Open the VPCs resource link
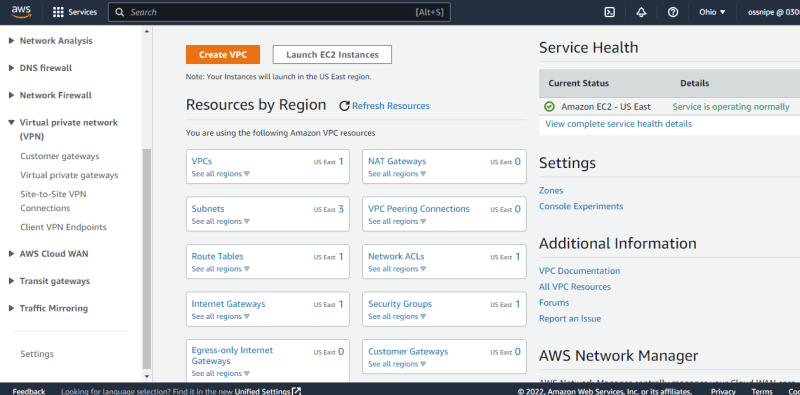Image resolution: width=800 pixels, height=395 pixels. [x=202, y=161]
